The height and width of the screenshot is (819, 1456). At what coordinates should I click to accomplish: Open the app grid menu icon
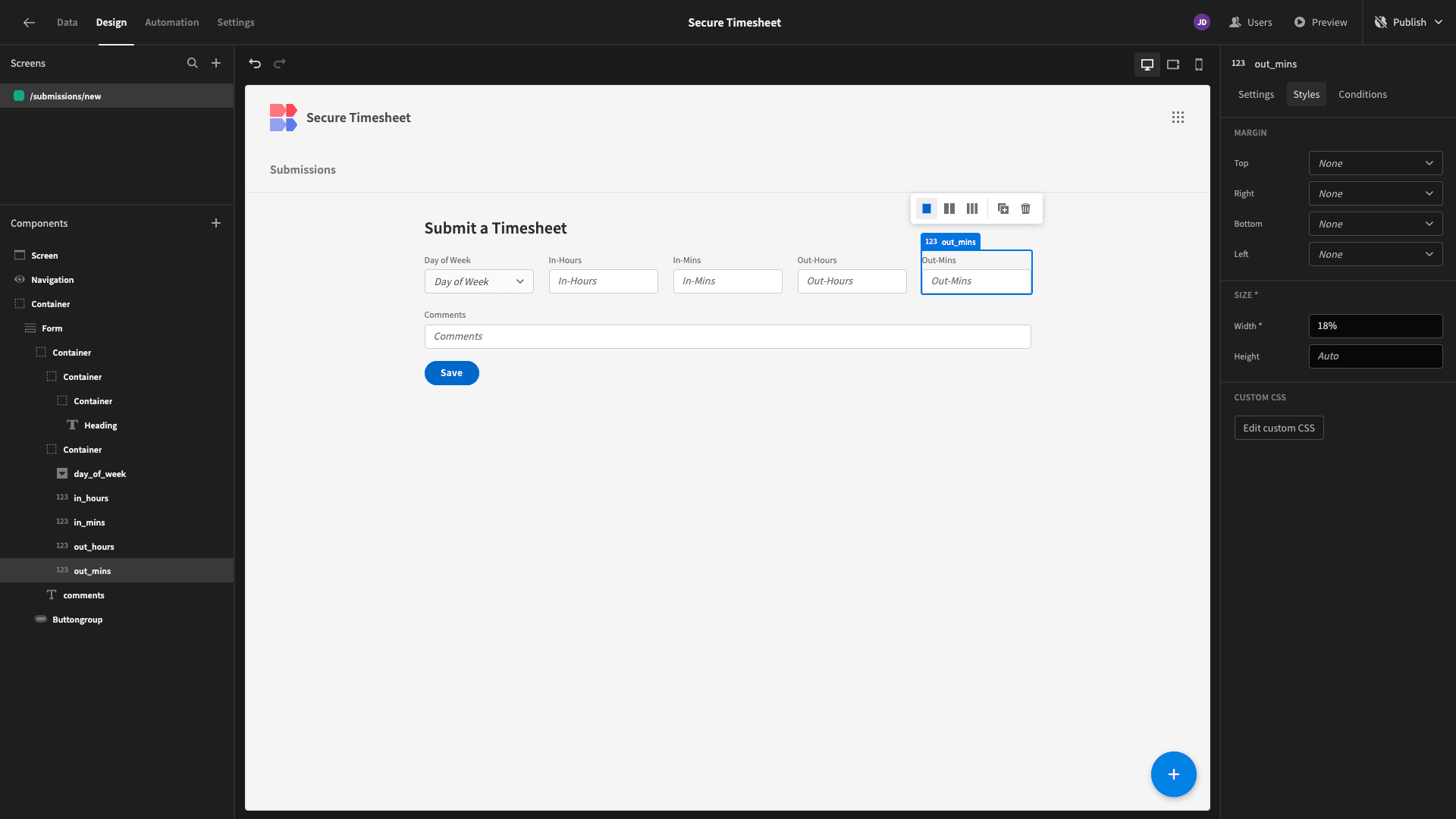click(1178, 118)
